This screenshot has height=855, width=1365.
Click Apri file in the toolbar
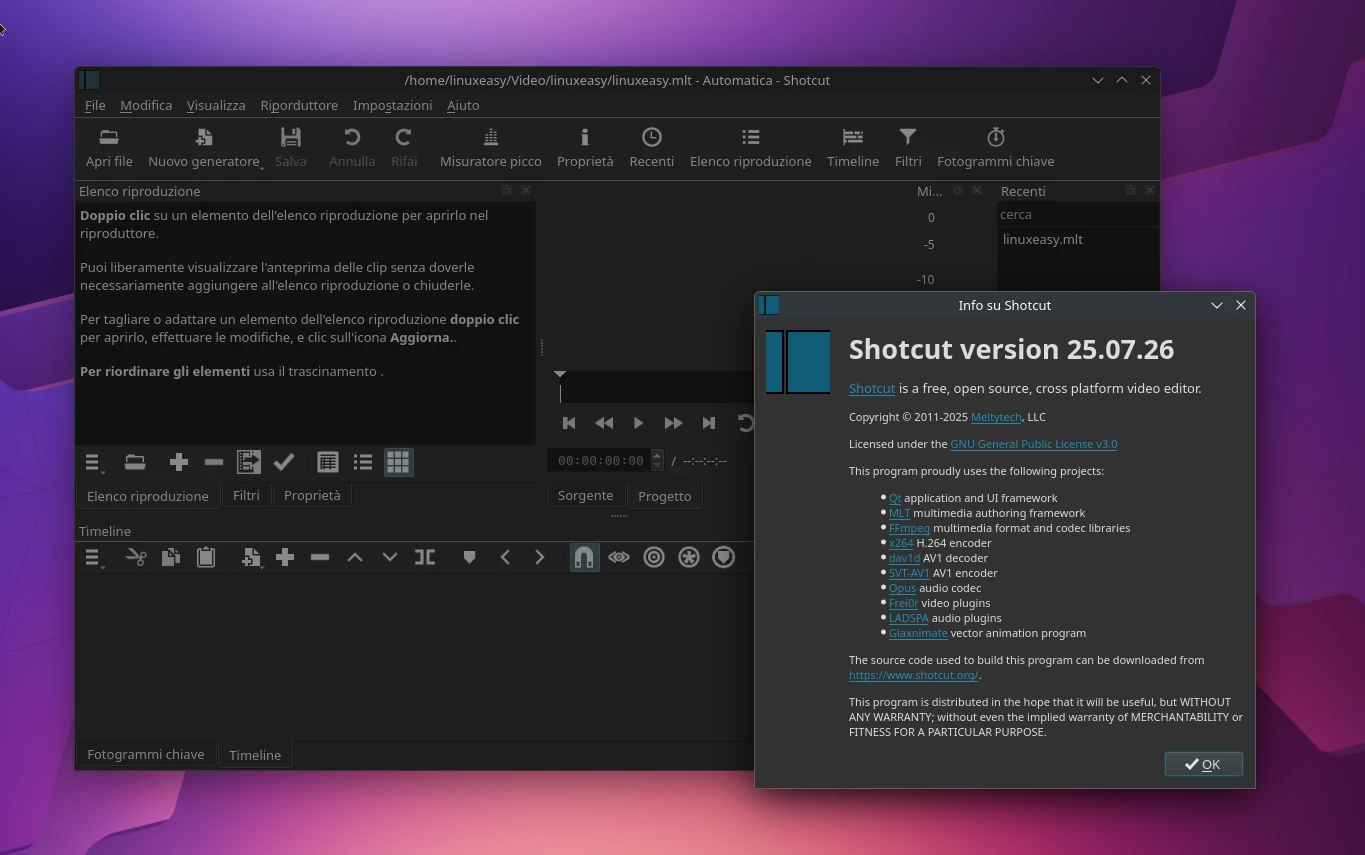[109, 147]
